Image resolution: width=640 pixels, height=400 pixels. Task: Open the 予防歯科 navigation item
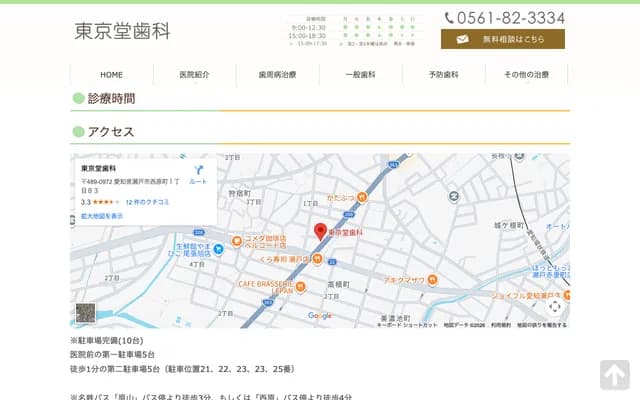(444, 75)
